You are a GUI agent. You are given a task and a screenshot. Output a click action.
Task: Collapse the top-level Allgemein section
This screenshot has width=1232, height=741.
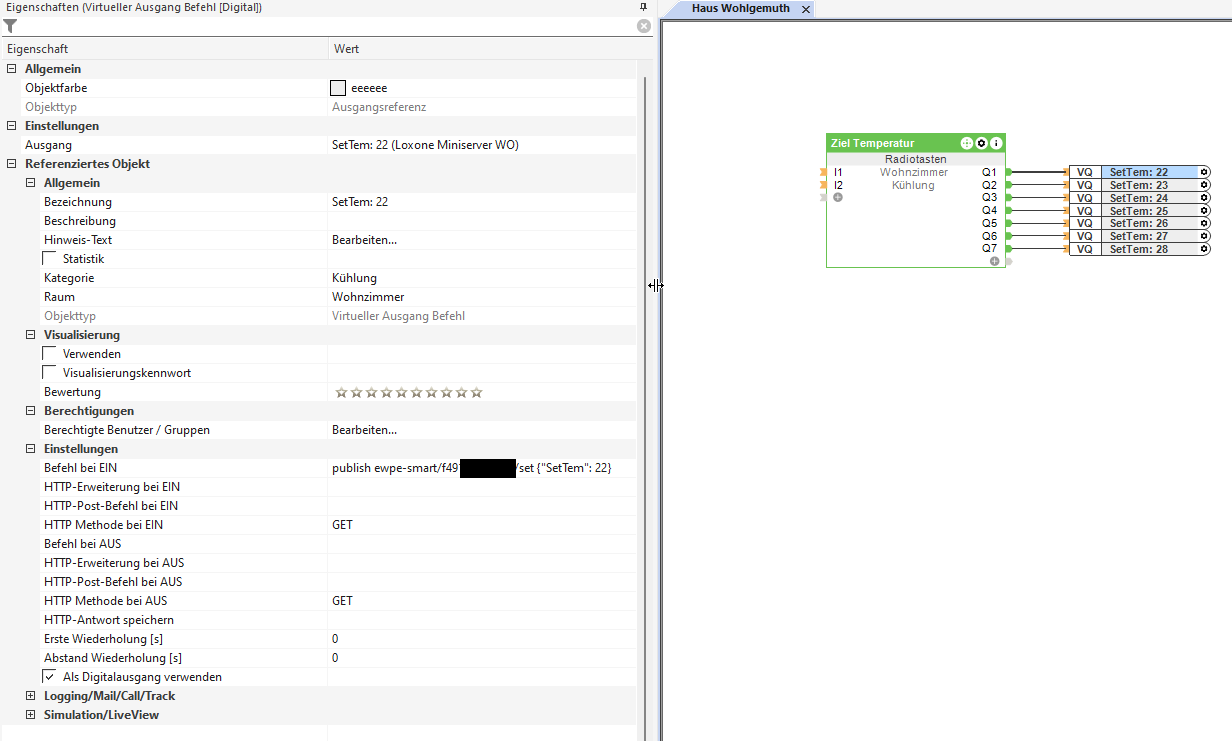pos(12,69)
